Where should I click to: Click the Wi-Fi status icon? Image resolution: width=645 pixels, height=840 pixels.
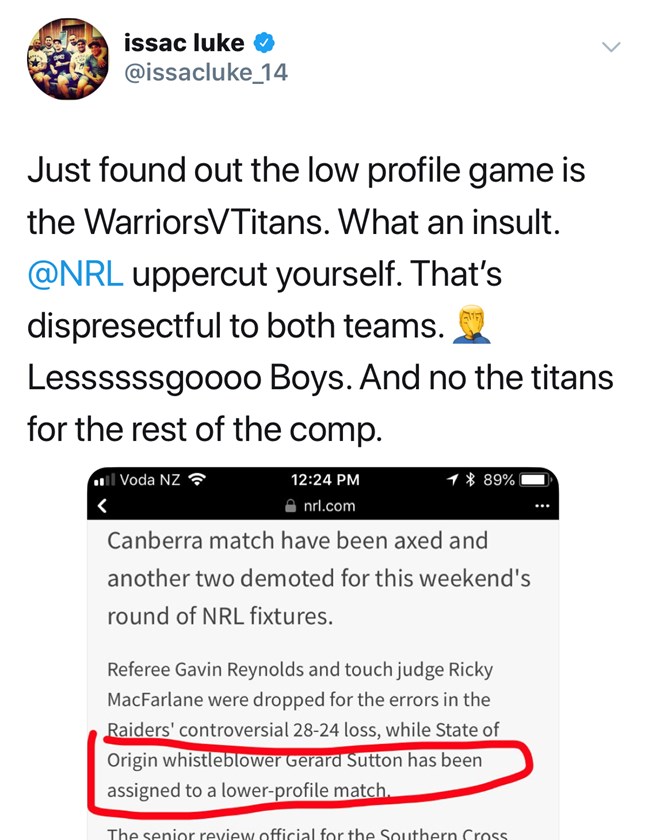[x=196, y=479]
